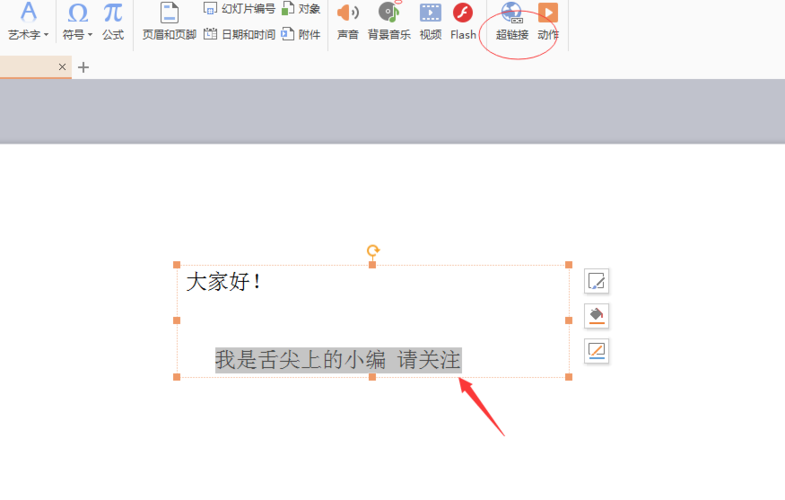Insert slide number via 幻灯片编号
This screenshot has width=785, height=500.
239,9
